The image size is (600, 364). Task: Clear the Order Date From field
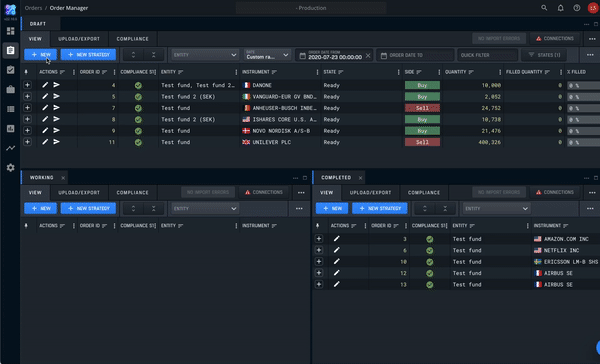pos(368,55)
